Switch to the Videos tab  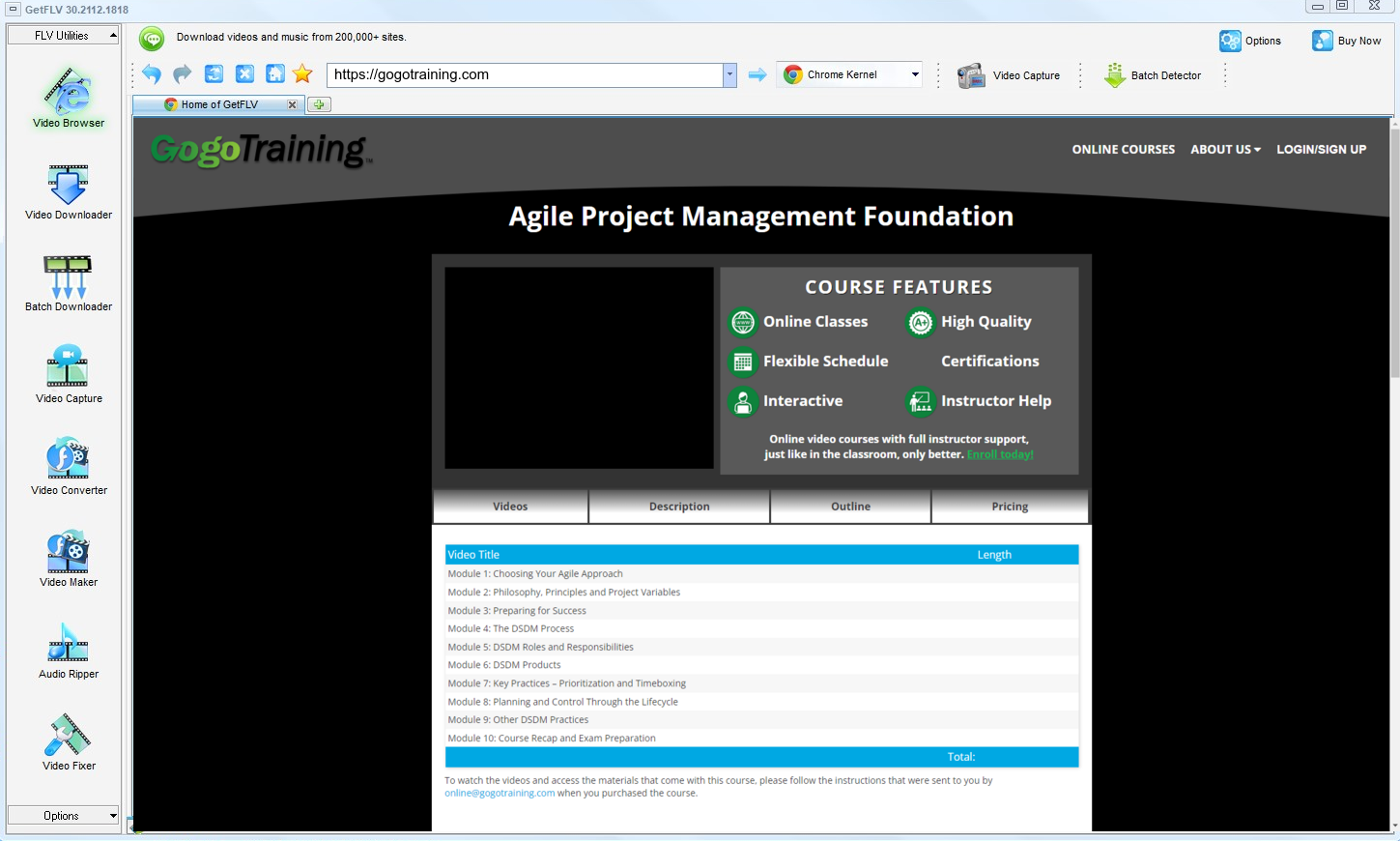point(510,507)
